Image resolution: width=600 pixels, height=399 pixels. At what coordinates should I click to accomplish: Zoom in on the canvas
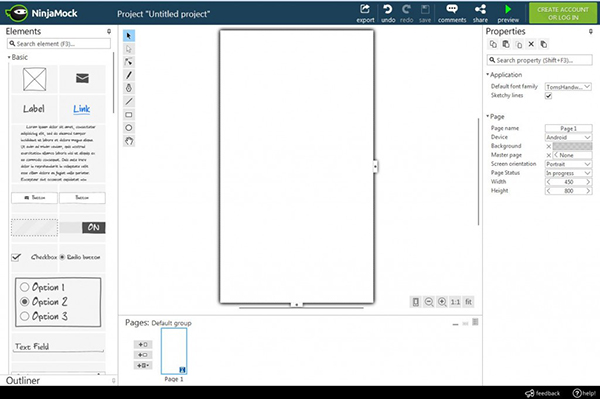click(x=442, y=302)
